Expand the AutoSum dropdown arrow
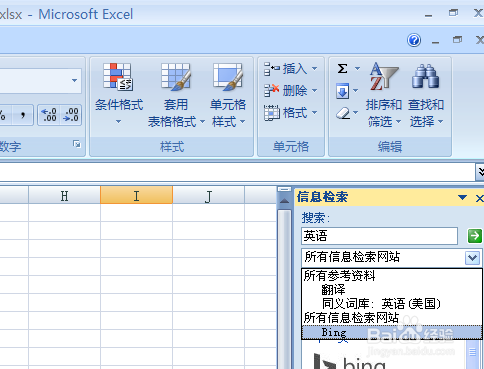 357,69
